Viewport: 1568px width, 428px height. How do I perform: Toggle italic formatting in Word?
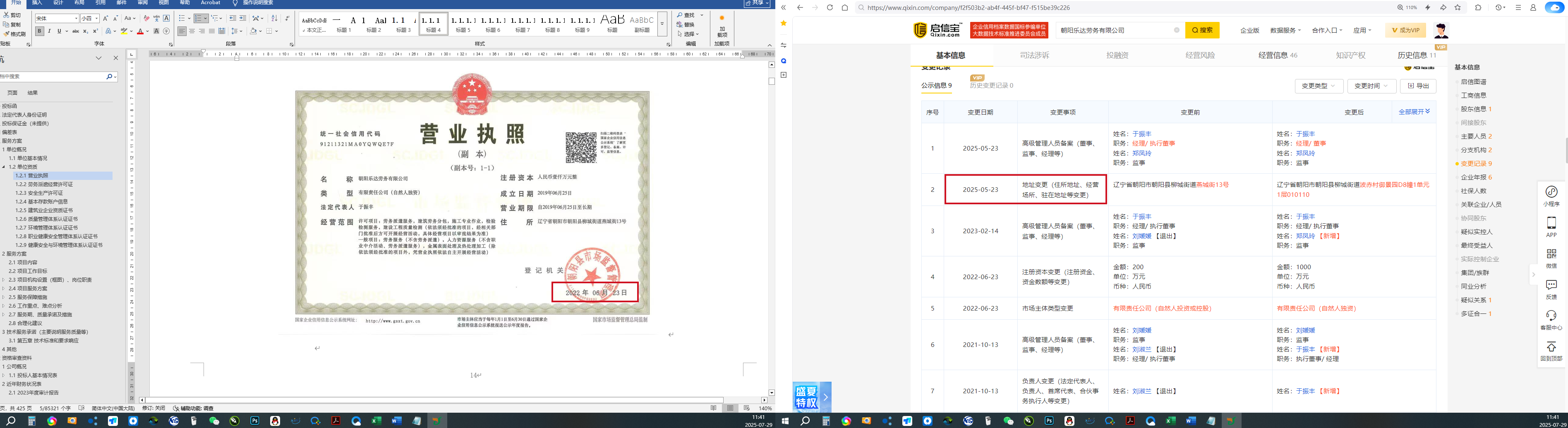coord(50,31)
